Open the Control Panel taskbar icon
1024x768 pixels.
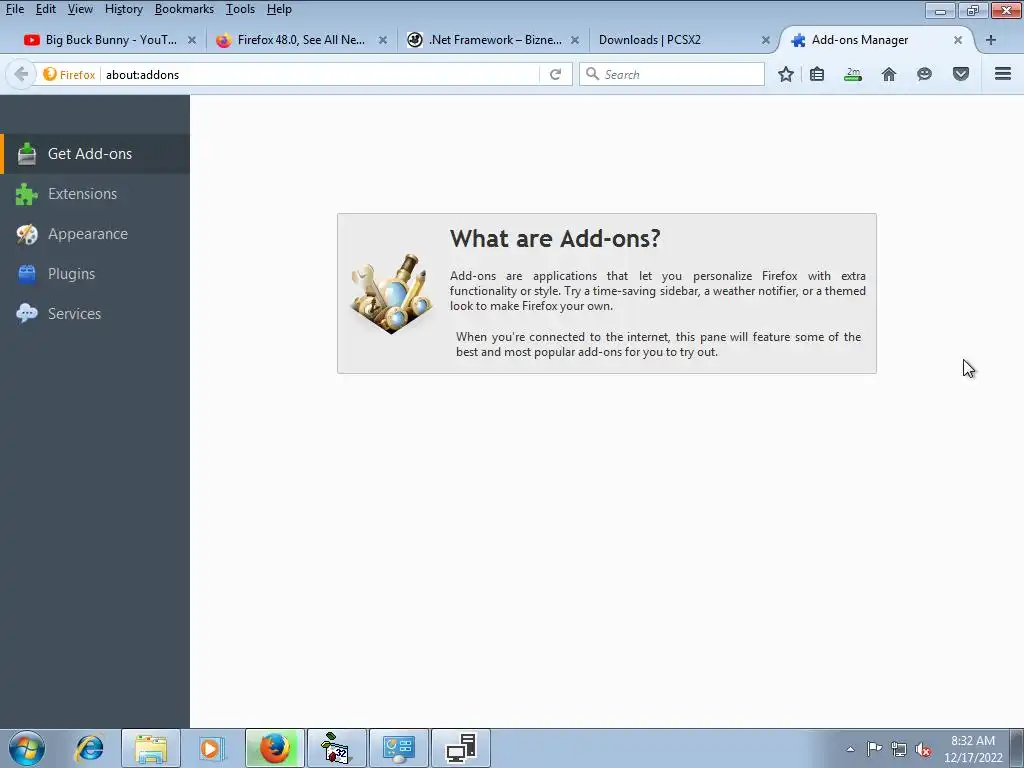click(x=399, y=748)
